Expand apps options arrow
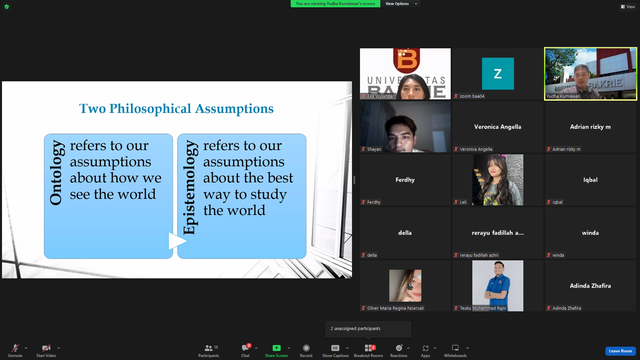The height and width of the screenshot is (360, 640). (x=435, y=348)
